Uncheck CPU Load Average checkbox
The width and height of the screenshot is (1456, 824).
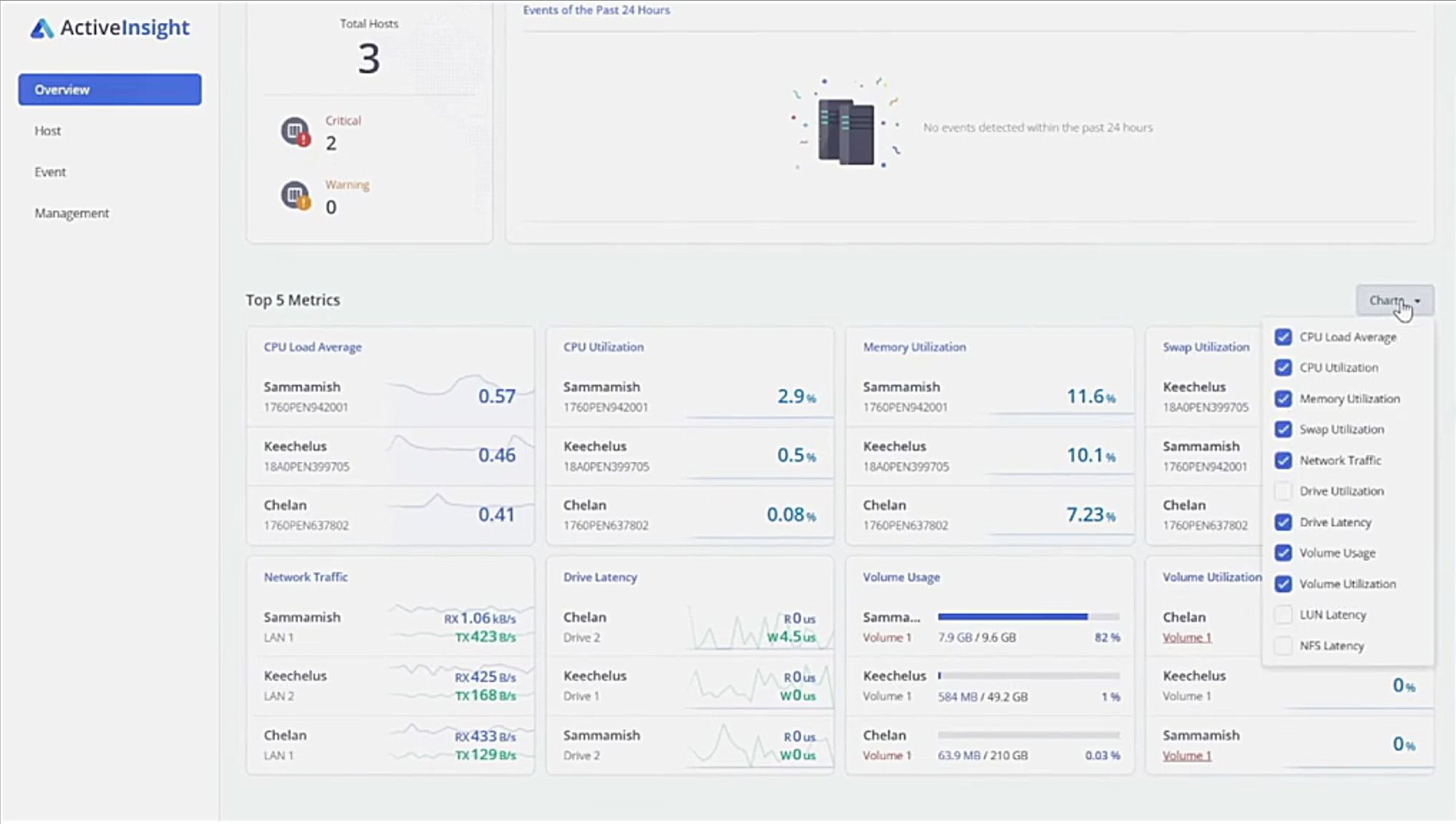tap(1283, 337)
